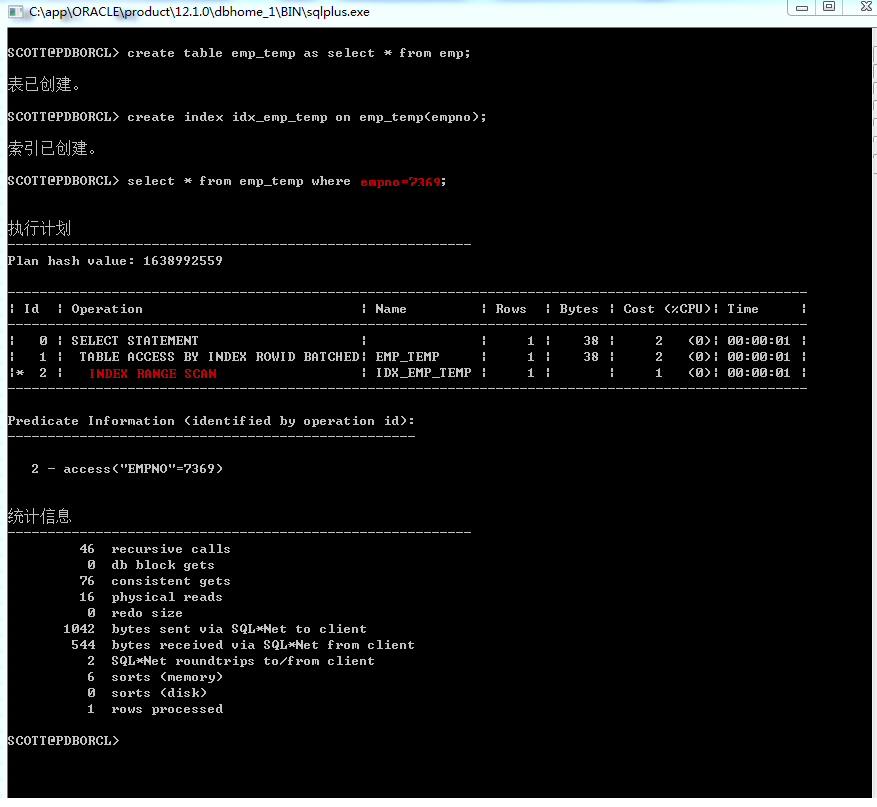Screen dimensions: 877x807
Task: Click the '表已创建。' message
Action: pyautogui.click(x=44, y=84)
